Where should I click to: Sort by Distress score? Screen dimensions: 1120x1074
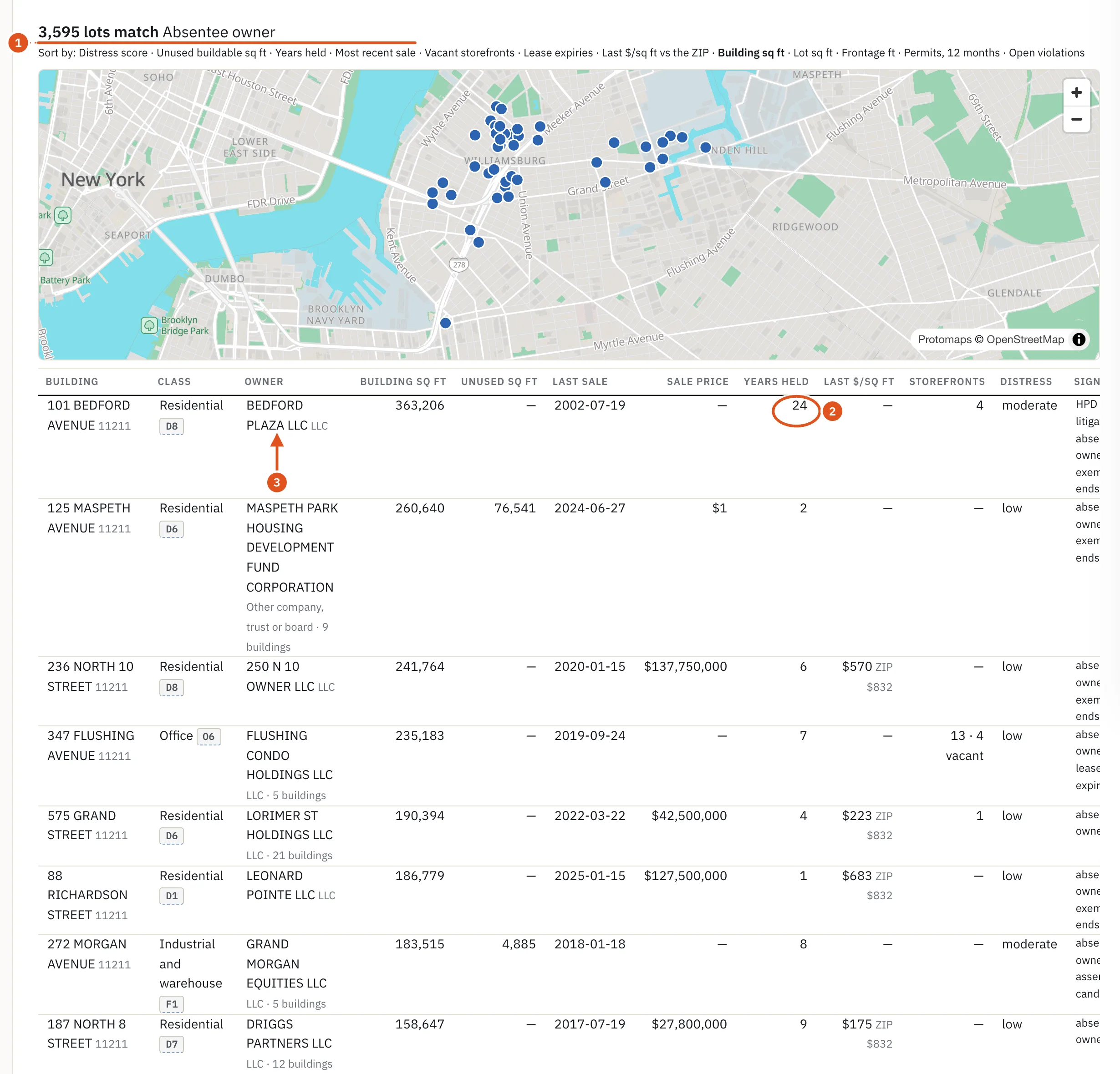(x=113, y=52)
